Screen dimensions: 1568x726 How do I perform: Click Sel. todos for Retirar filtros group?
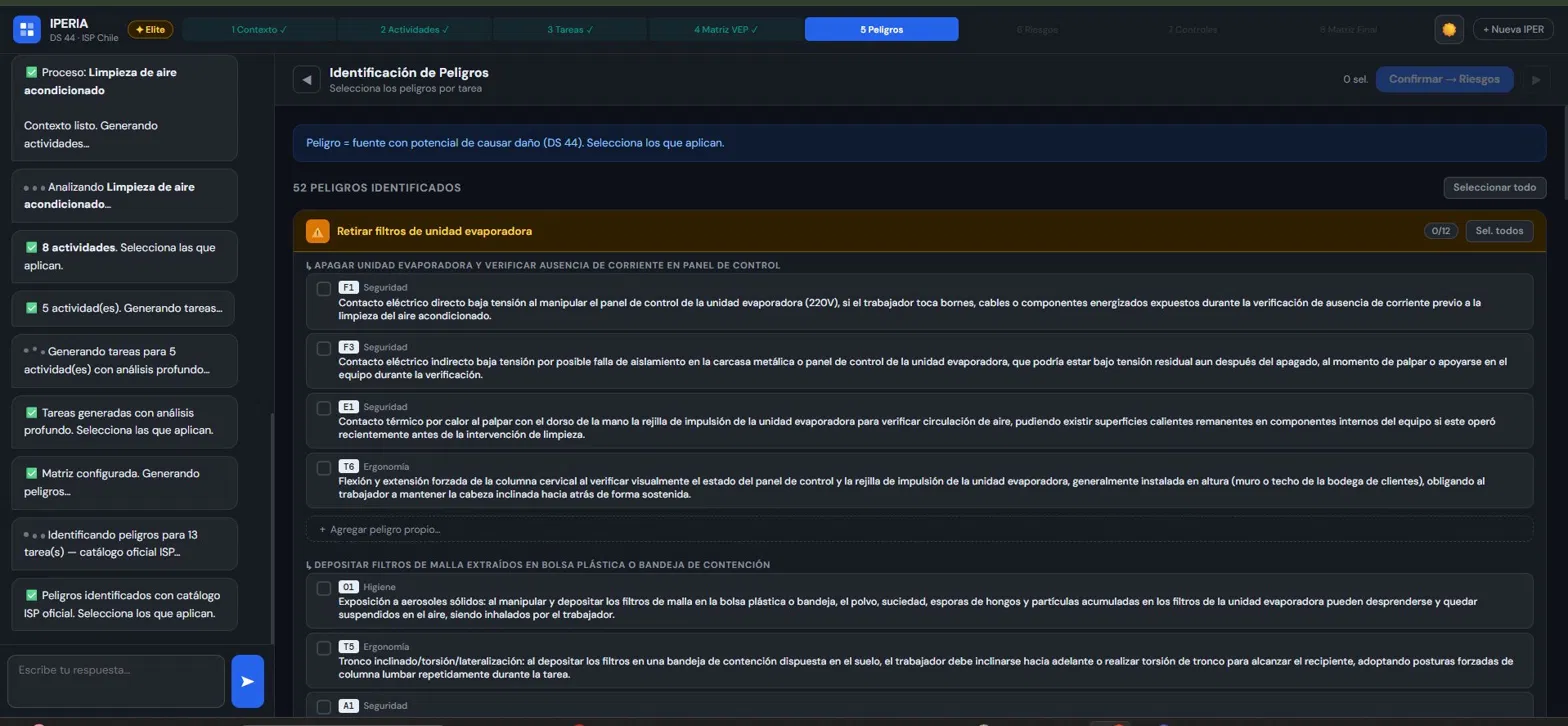[1499, 231]
